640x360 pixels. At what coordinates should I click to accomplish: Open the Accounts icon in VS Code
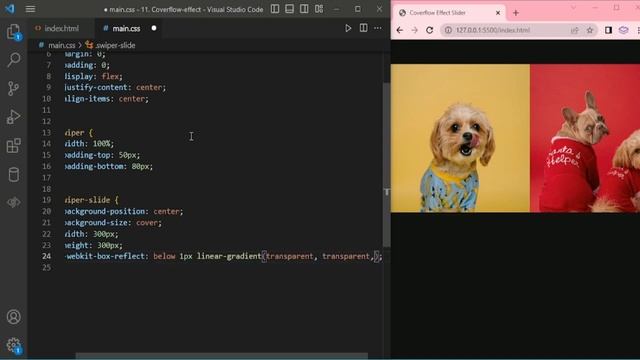pyautogui.click(x=13, y=317)
